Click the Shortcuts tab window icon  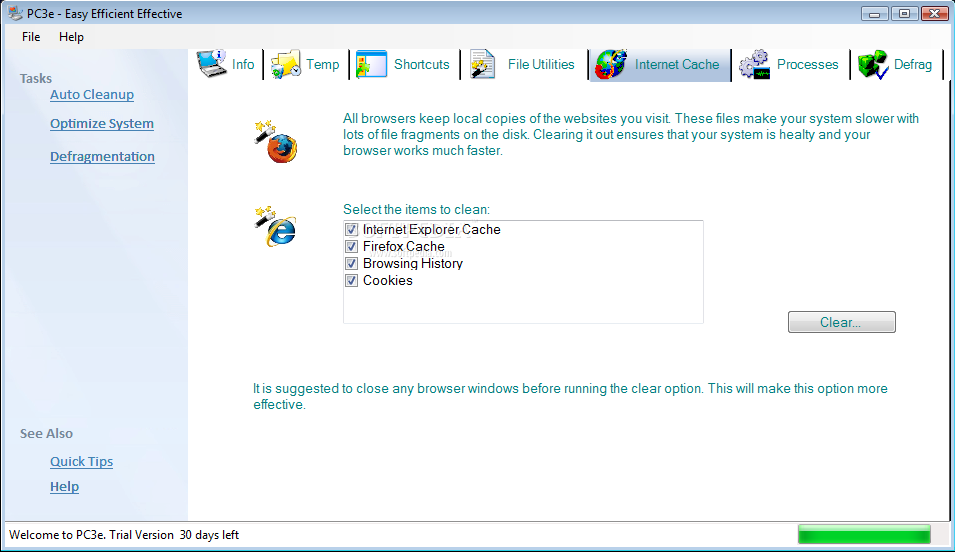point(372,64)
